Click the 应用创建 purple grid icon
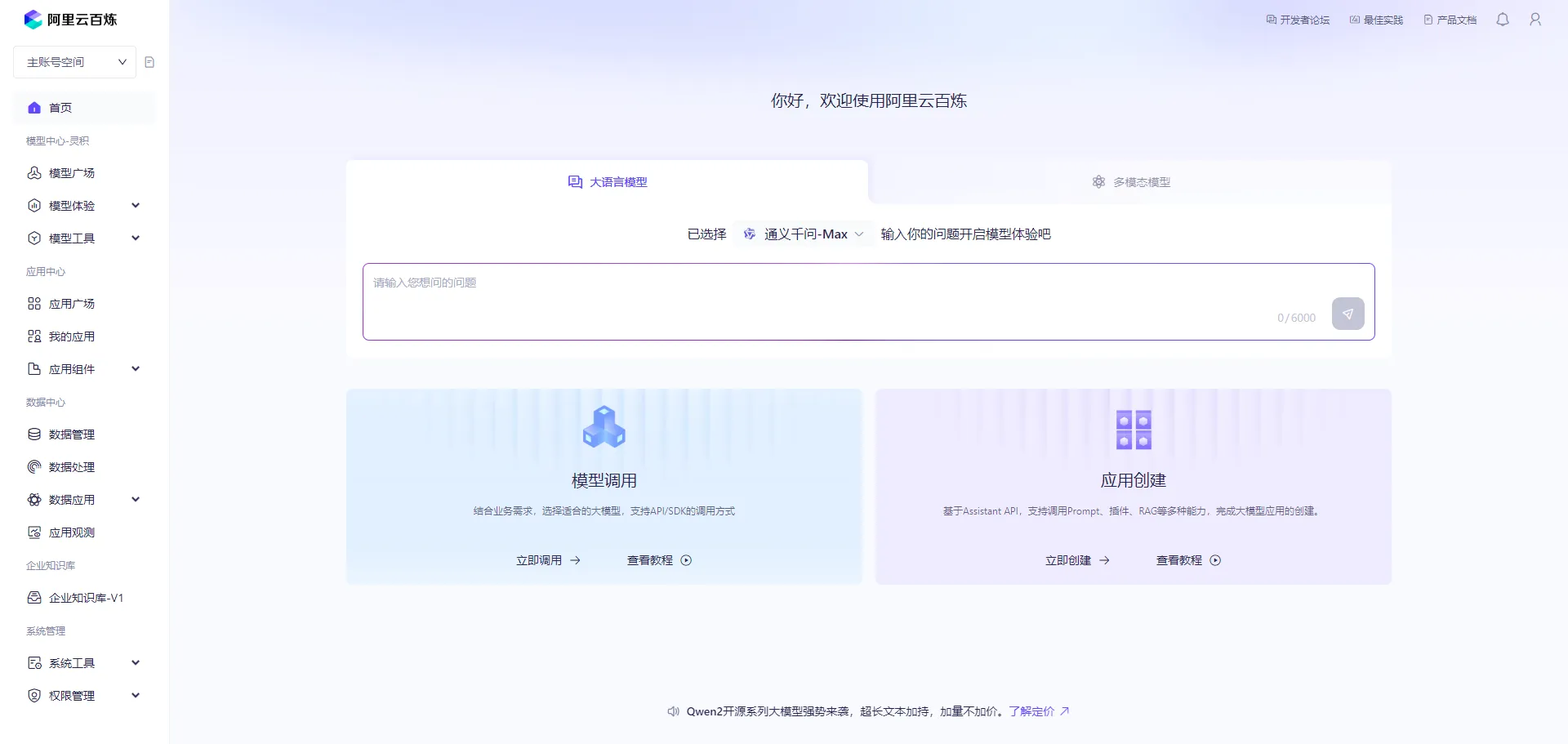This screenshot has width=1568, height=744. click(1134, 430)
